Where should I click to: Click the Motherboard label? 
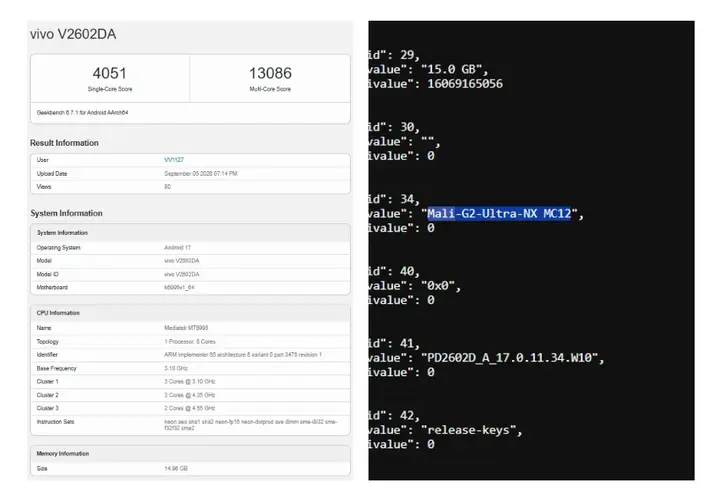52,287
